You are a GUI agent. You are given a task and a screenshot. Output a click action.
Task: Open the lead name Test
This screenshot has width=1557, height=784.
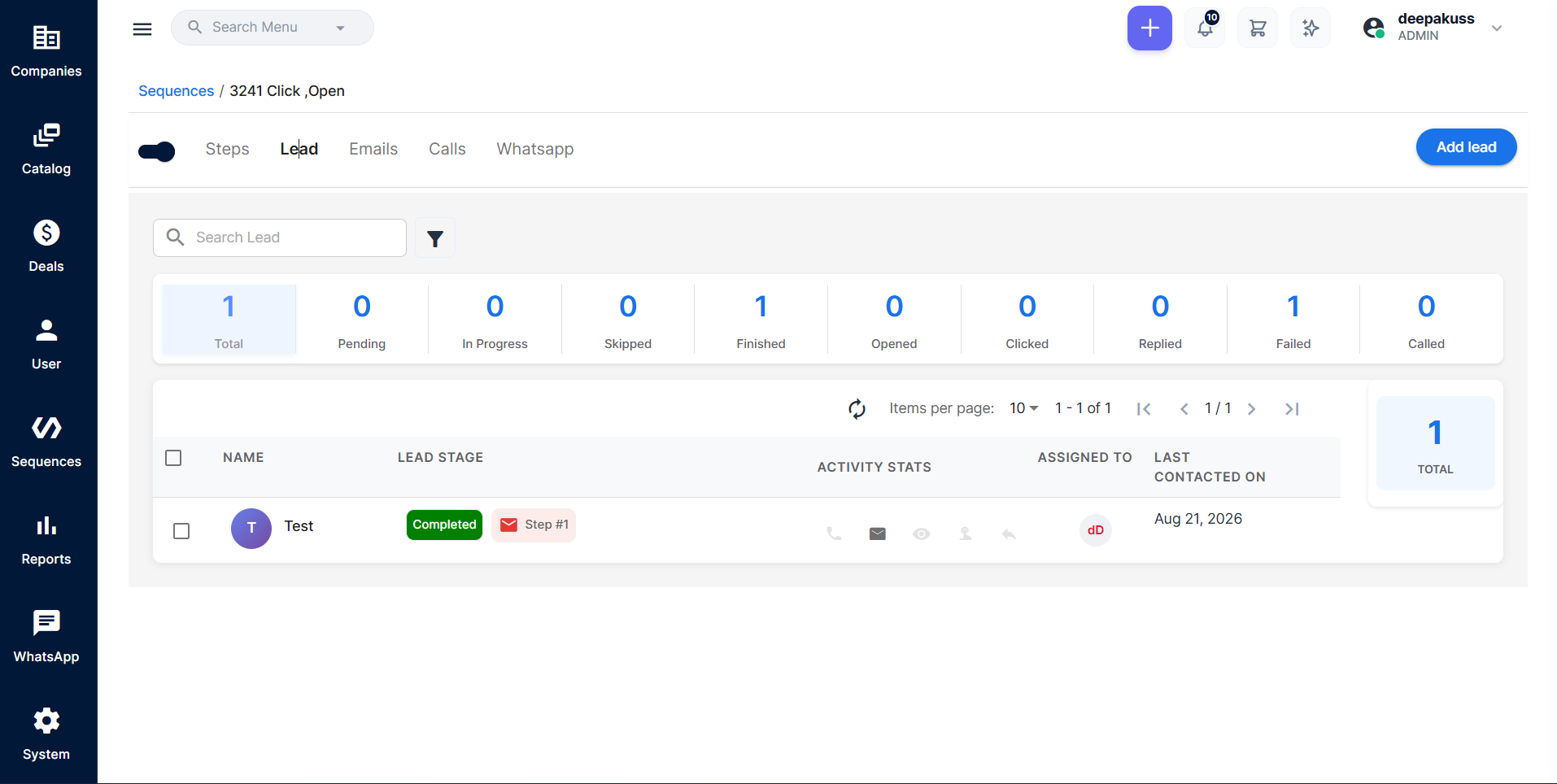pyautogui.click(x=299, y=526)
